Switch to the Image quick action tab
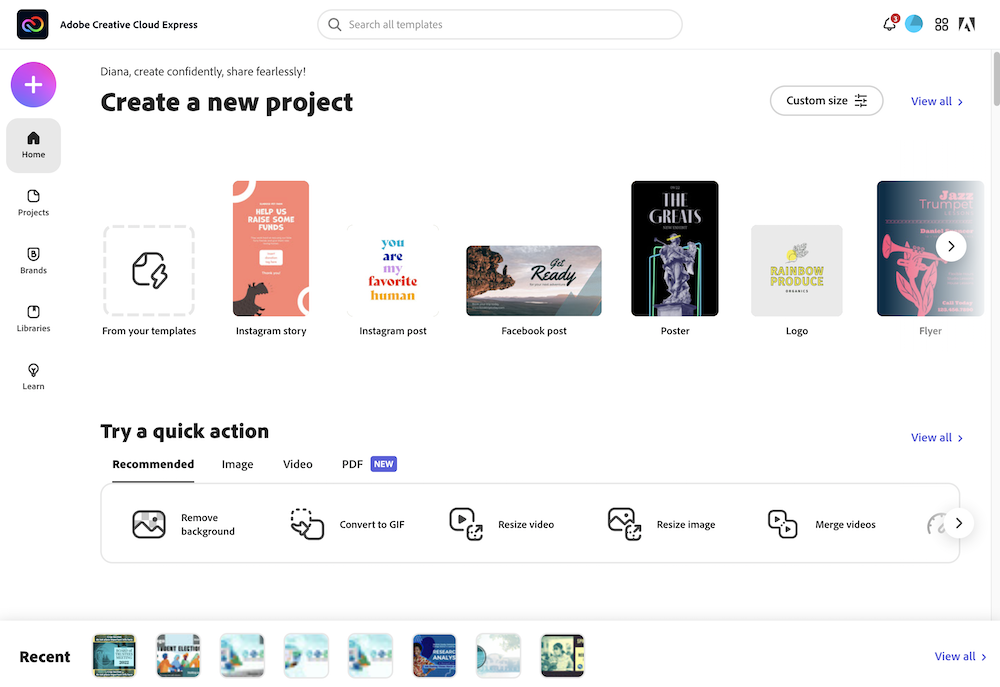The width and height of the screenshot is (1000, 687). point(237,464)
